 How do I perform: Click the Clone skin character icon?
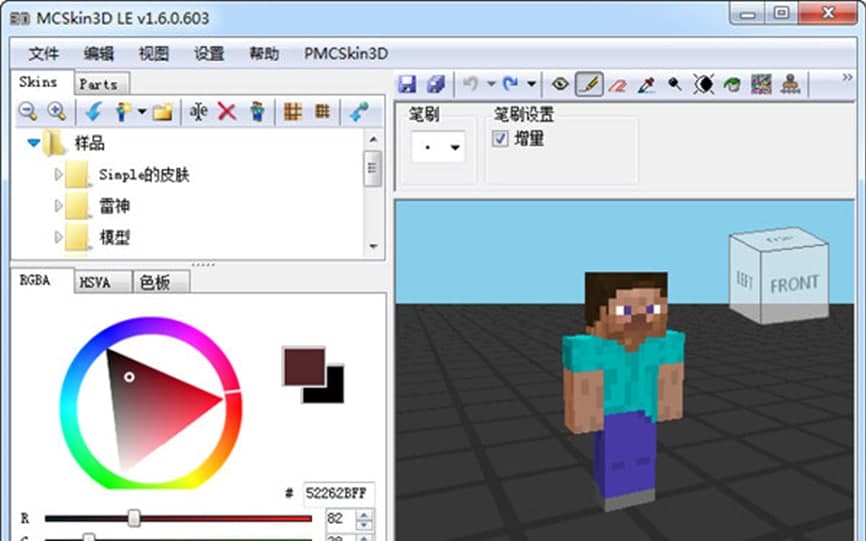click(257, 112)
